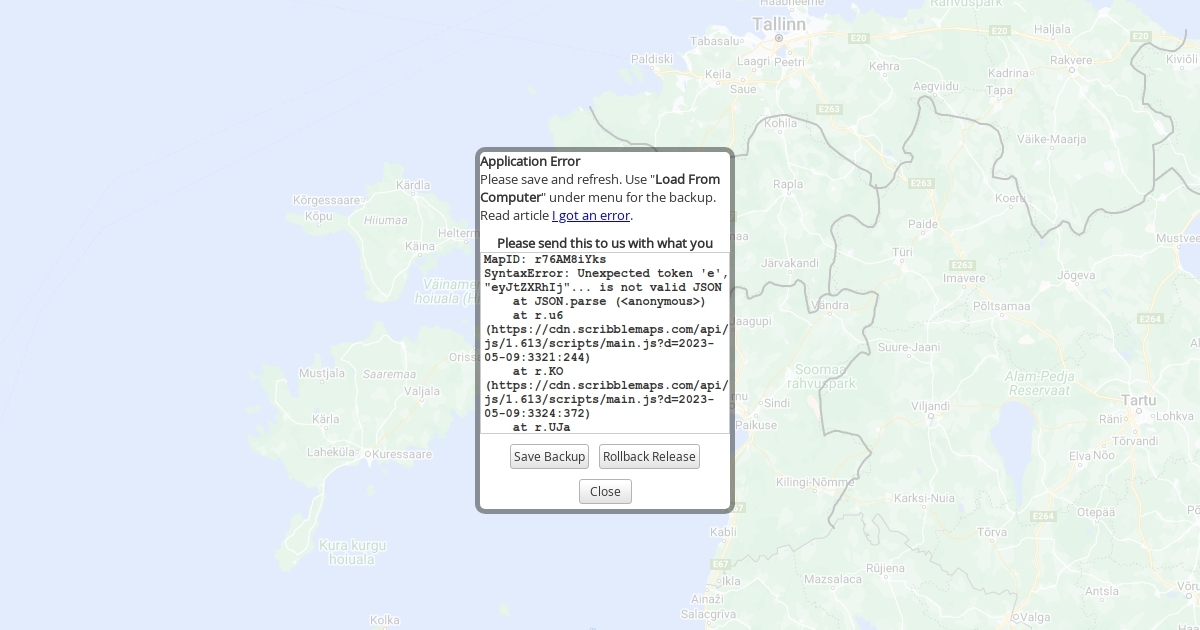Click the Viljandi label on map

[931, 407]
